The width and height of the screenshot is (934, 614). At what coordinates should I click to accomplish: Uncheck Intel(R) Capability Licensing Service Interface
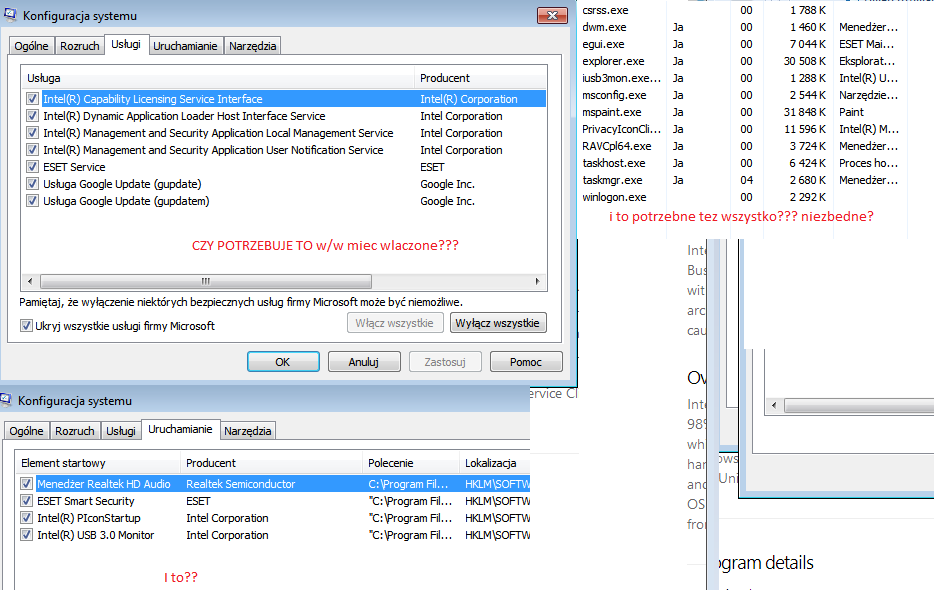click(32, 99)
